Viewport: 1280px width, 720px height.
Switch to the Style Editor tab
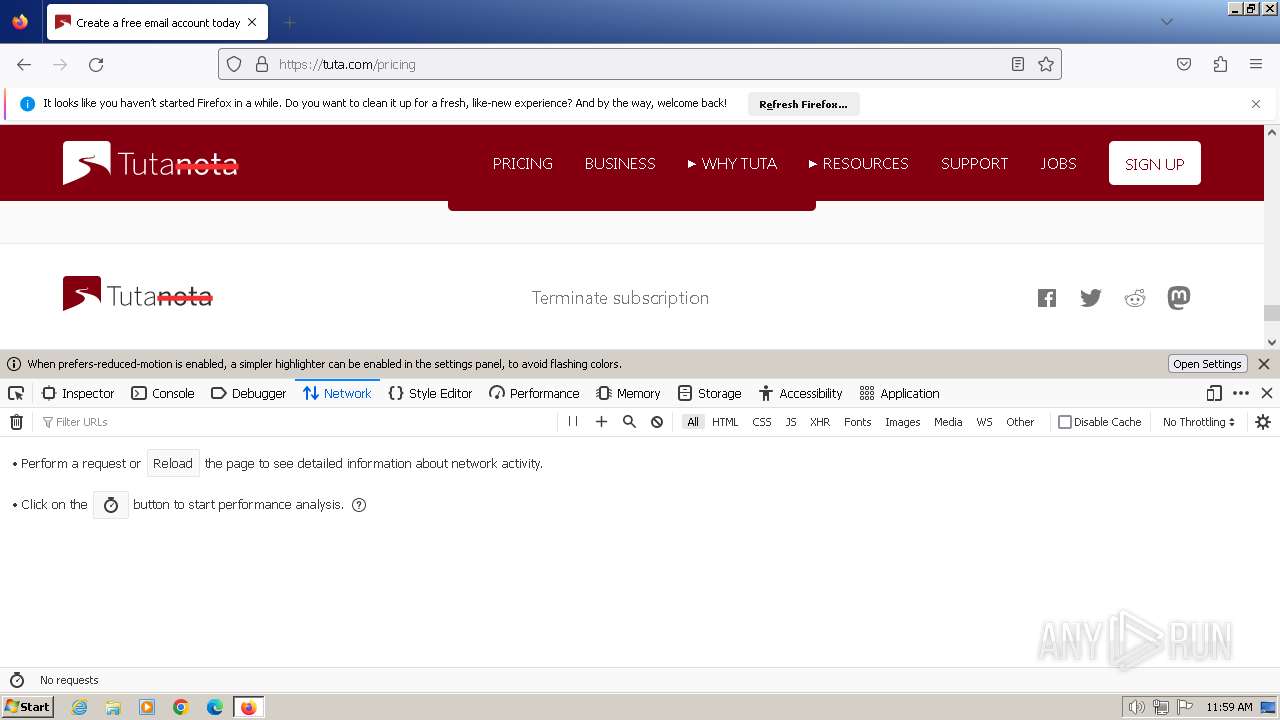click(430, 393)
